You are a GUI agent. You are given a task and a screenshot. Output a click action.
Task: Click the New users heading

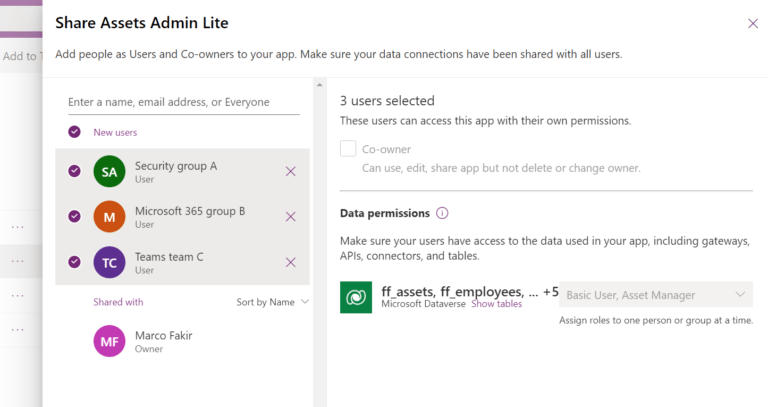tap(115, 132)
